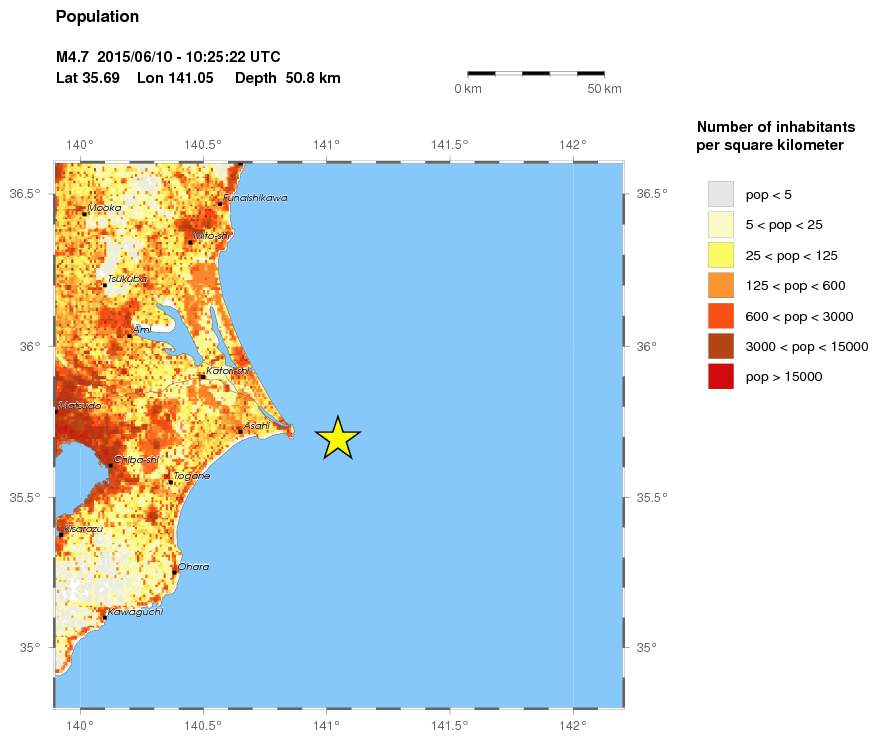Image resolution: width=878 pixels, height=740 pixels.
Task: Select the red 'pop > 15000' legend swatch
Action: click(x=720, y=377)
